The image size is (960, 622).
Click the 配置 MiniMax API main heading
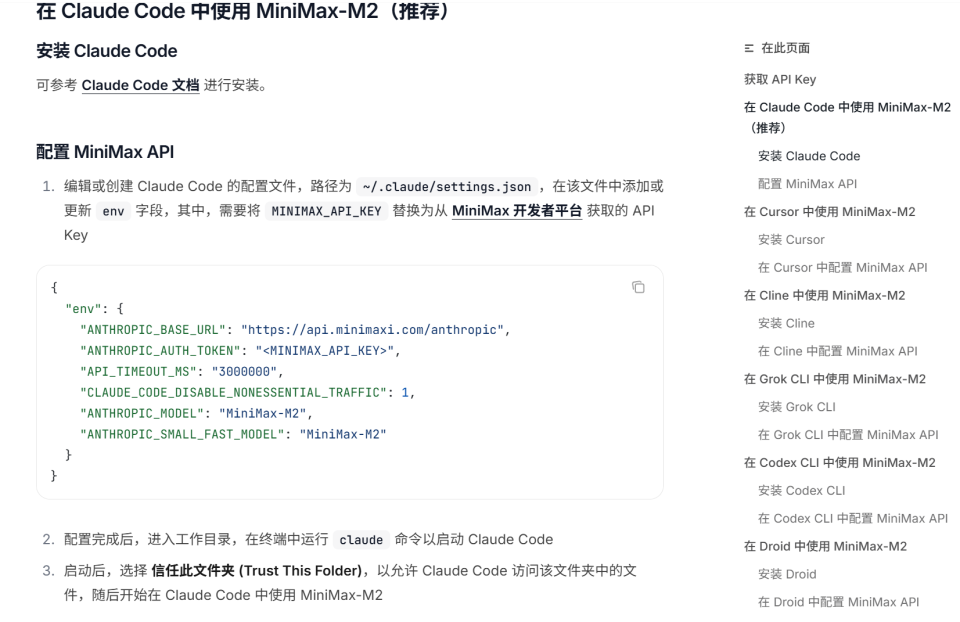tap(105, 152)
